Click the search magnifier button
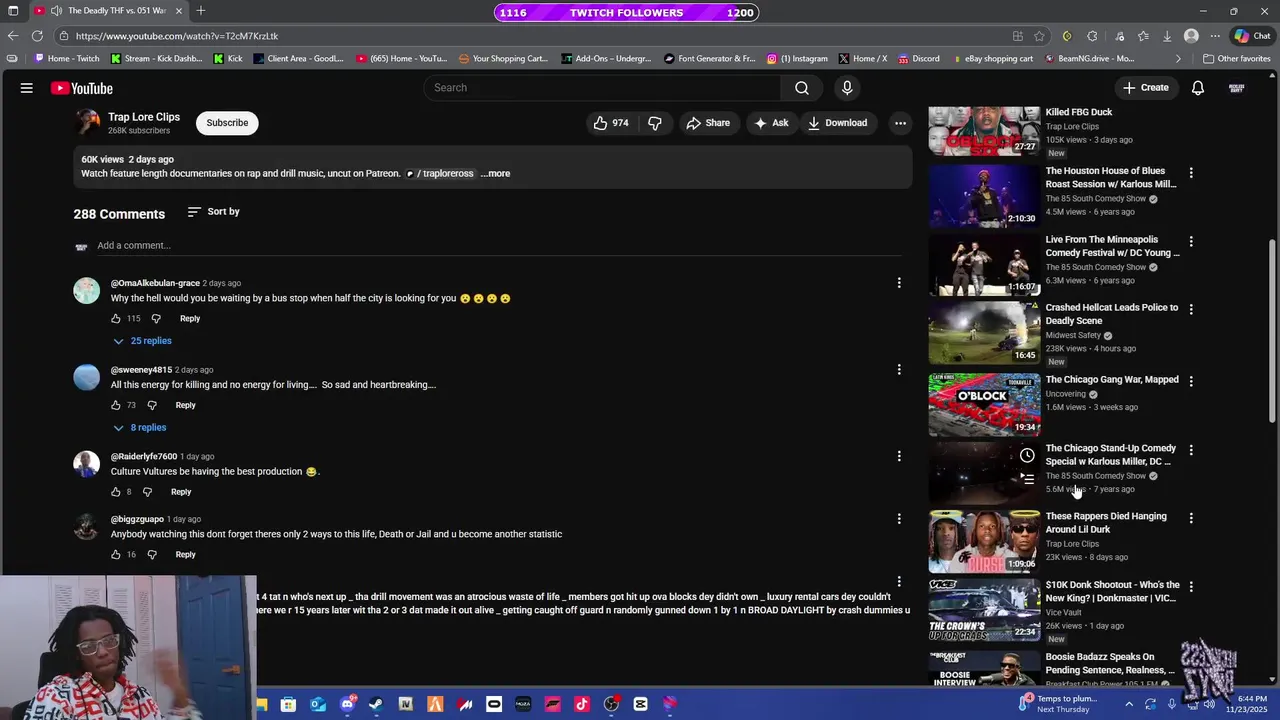This screenshot has width=1280, height=720. point(802,88)
